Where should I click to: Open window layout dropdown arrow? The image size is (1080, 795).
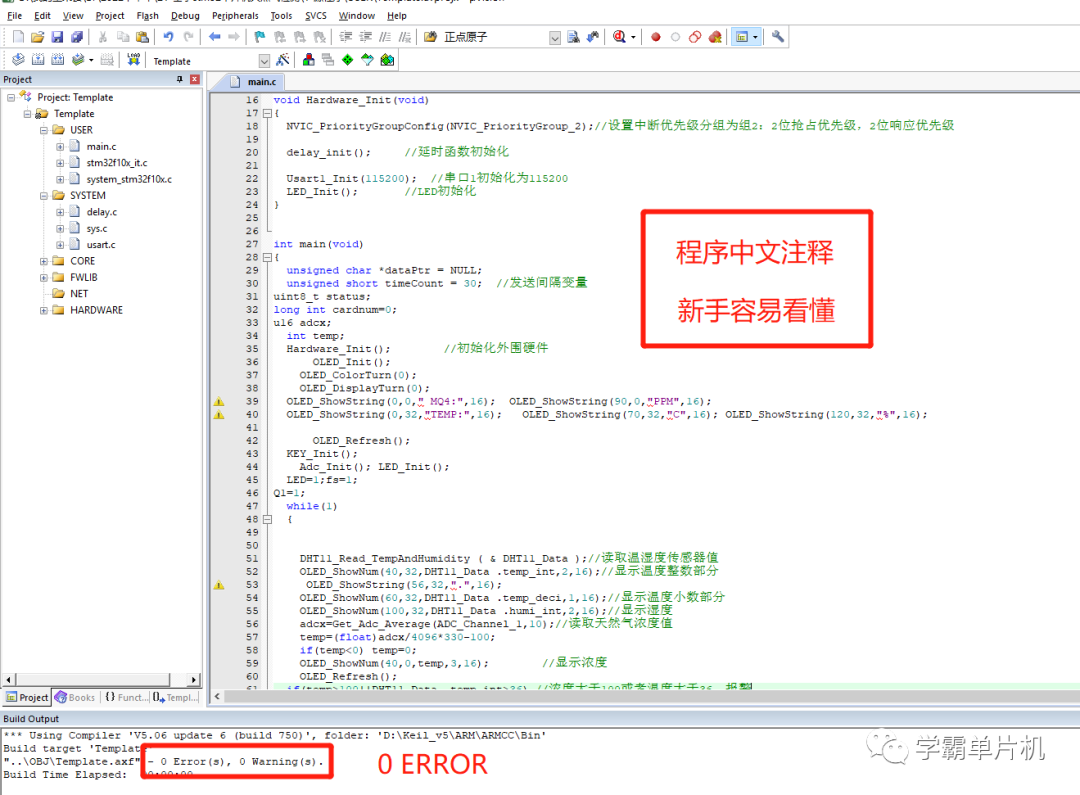click(756, 37)
